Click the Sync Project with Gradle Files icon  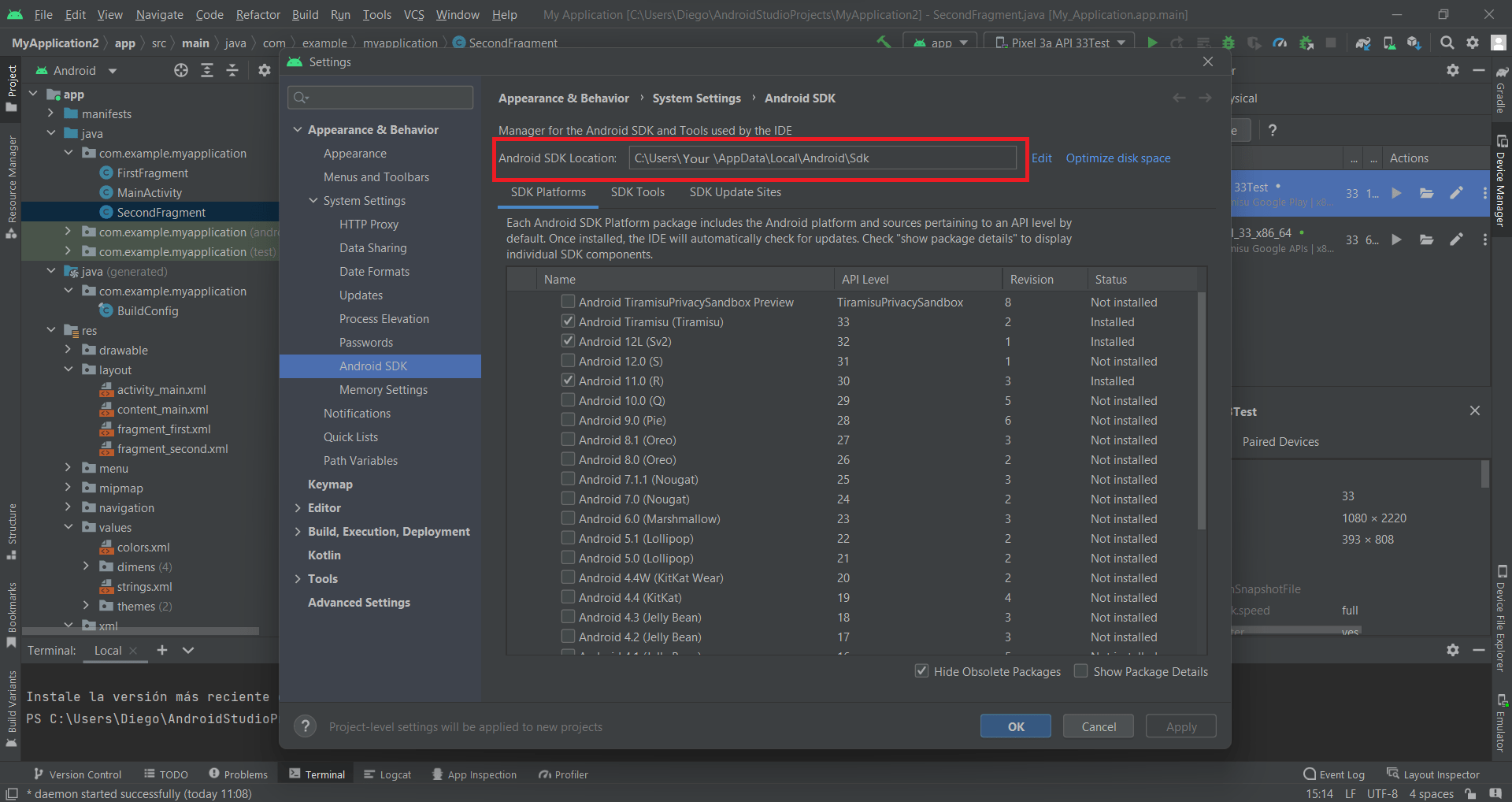[x=1363, y=43]
